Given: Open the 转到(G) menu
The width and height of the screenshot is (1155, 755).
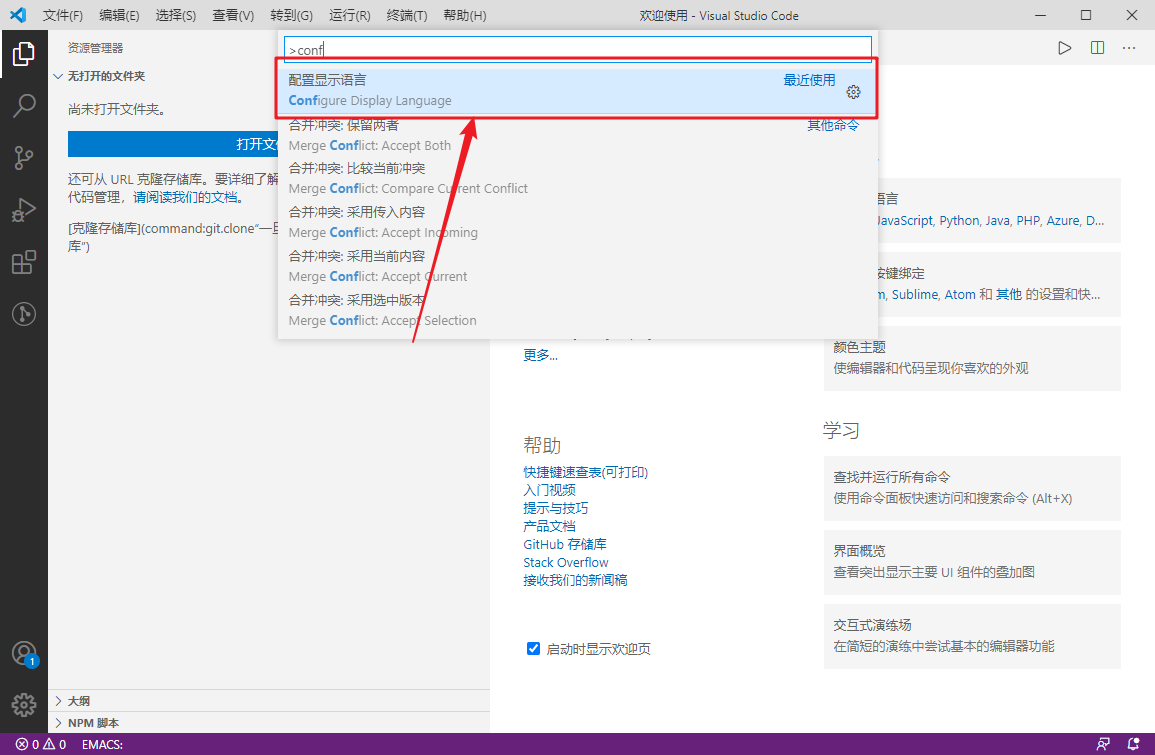Looking at the screenshot, I should click(x=292, y=15).
